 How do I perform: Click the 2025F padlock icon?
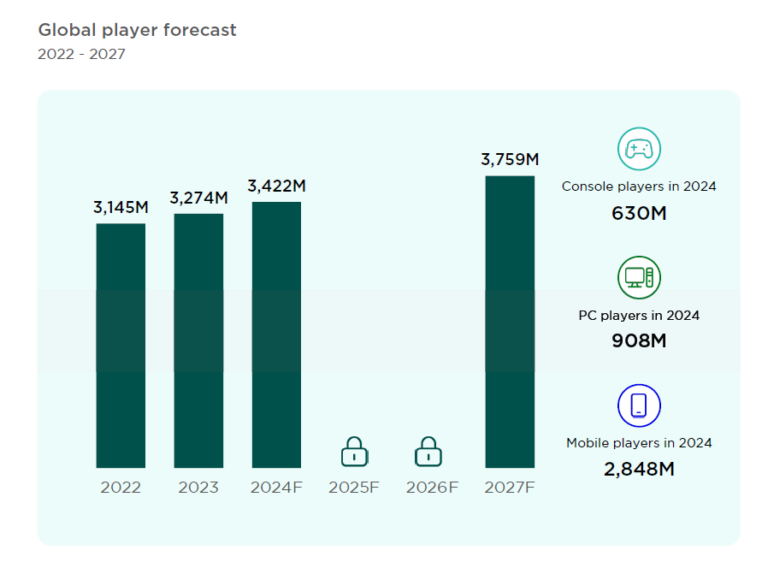pos(354,451)
